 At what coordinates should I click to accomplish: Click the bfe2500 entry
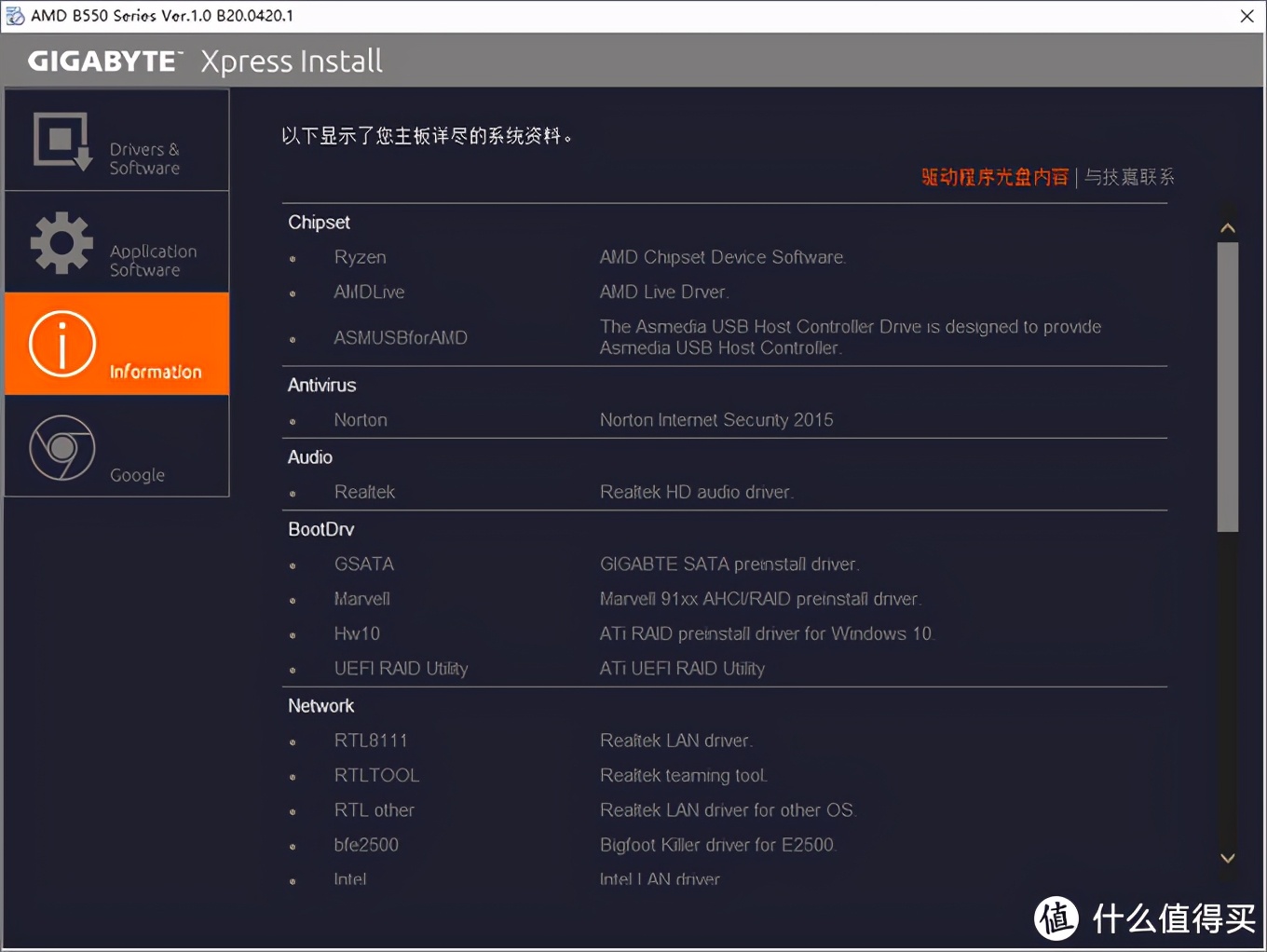coord(366,845)
